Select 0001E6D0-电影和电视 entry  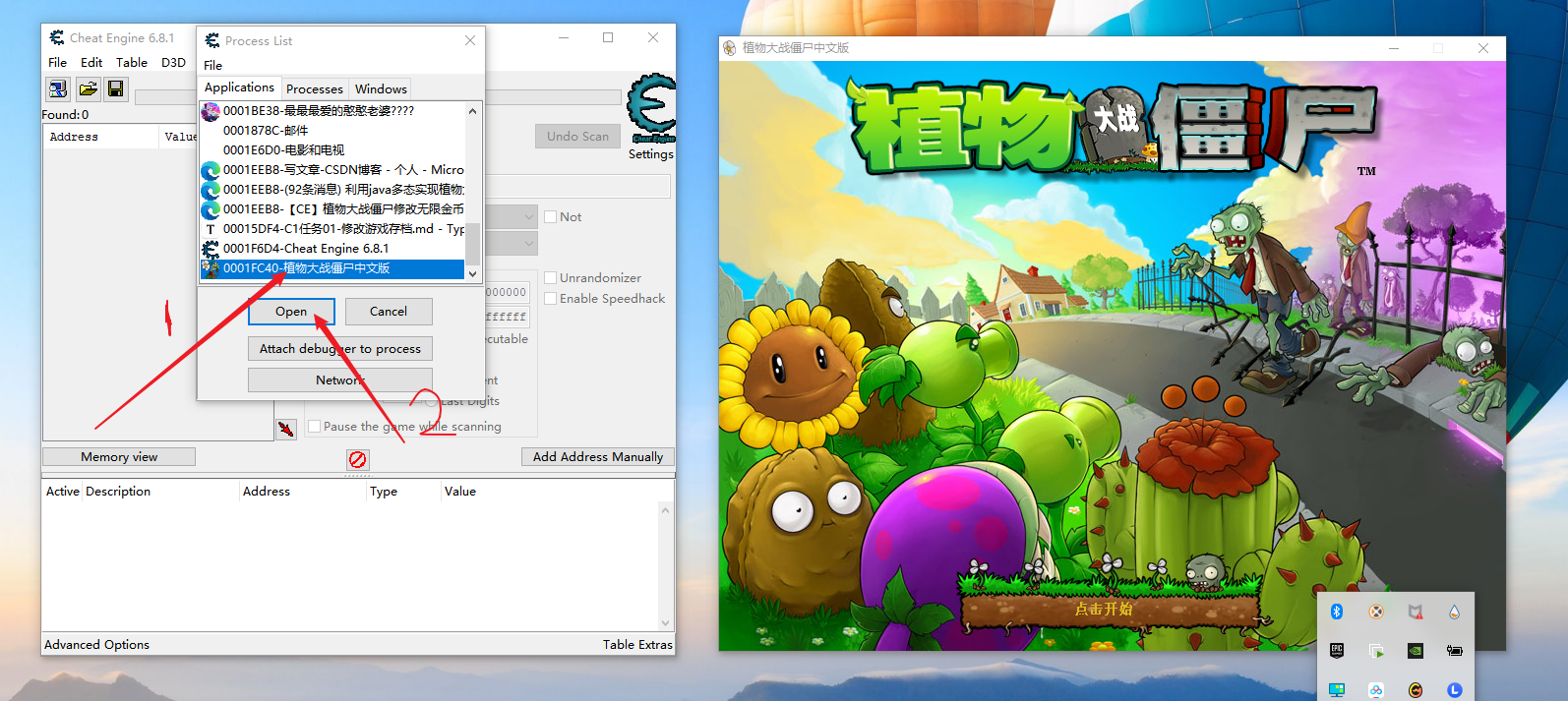click(x=332, y=150)
